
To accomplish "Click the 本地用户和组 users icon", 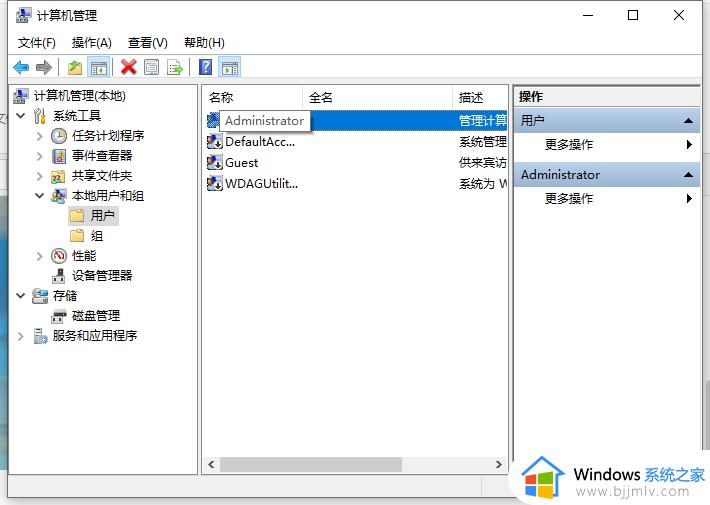I will (58, 196).
